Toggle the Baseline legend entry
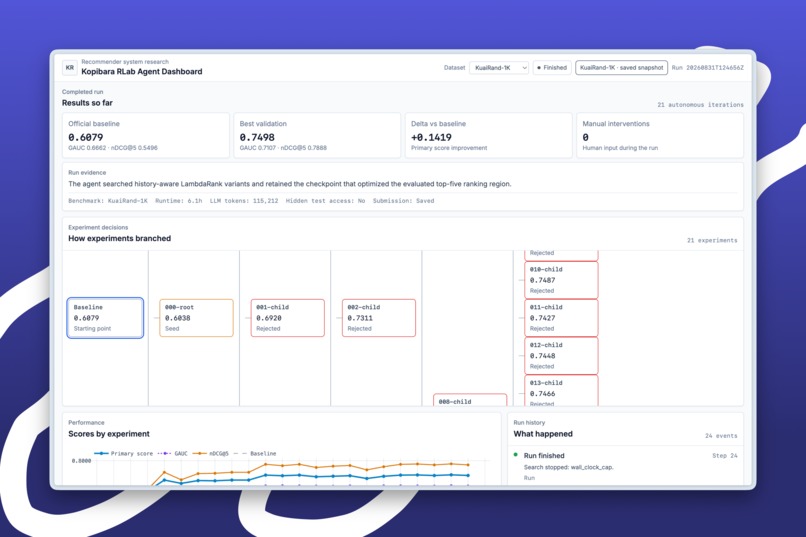 point(255,454)
